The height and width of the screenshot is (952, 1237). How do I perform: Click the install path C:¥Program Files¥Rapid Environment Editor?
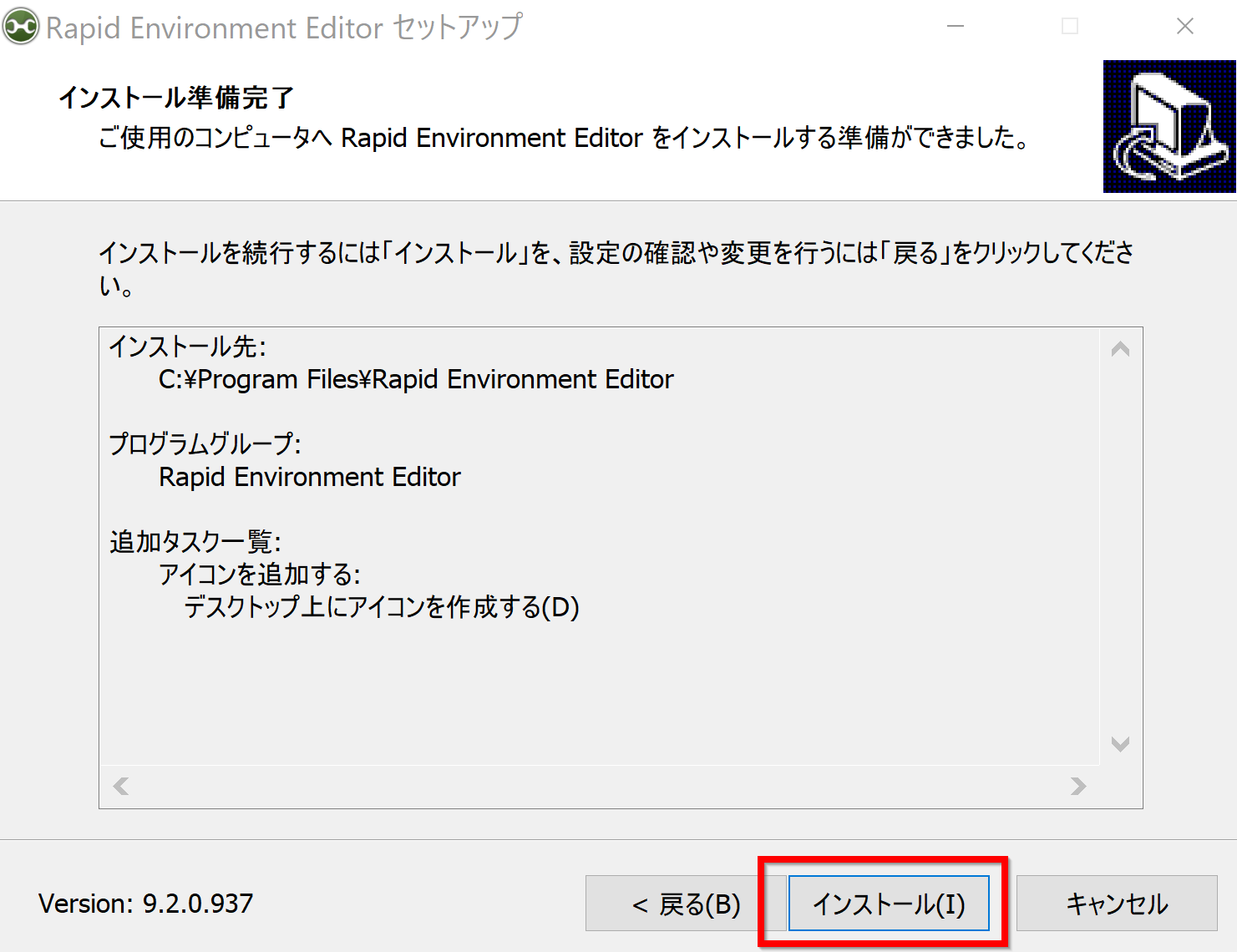coord(416,380)
